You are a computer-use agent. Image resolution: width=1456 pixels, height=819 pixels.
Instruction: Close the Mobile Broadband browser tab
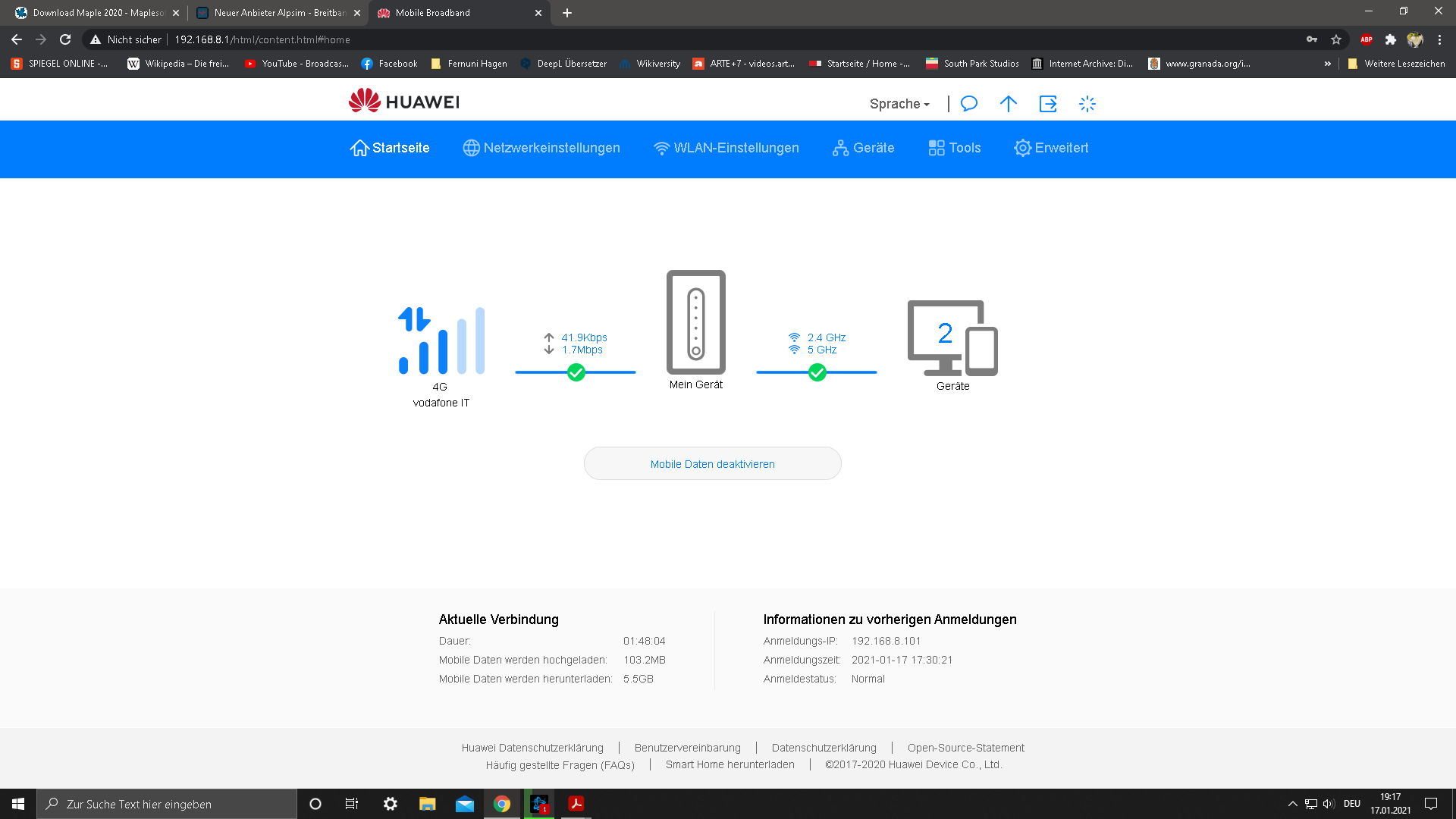coord(538,13)
